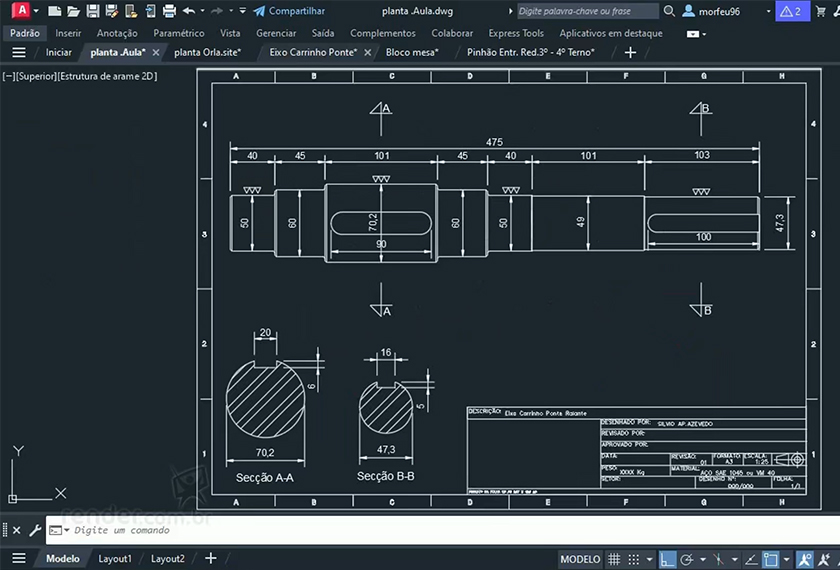Toggle the drawing grid display in status bar
Screen dimensions: 840x570
615,559
